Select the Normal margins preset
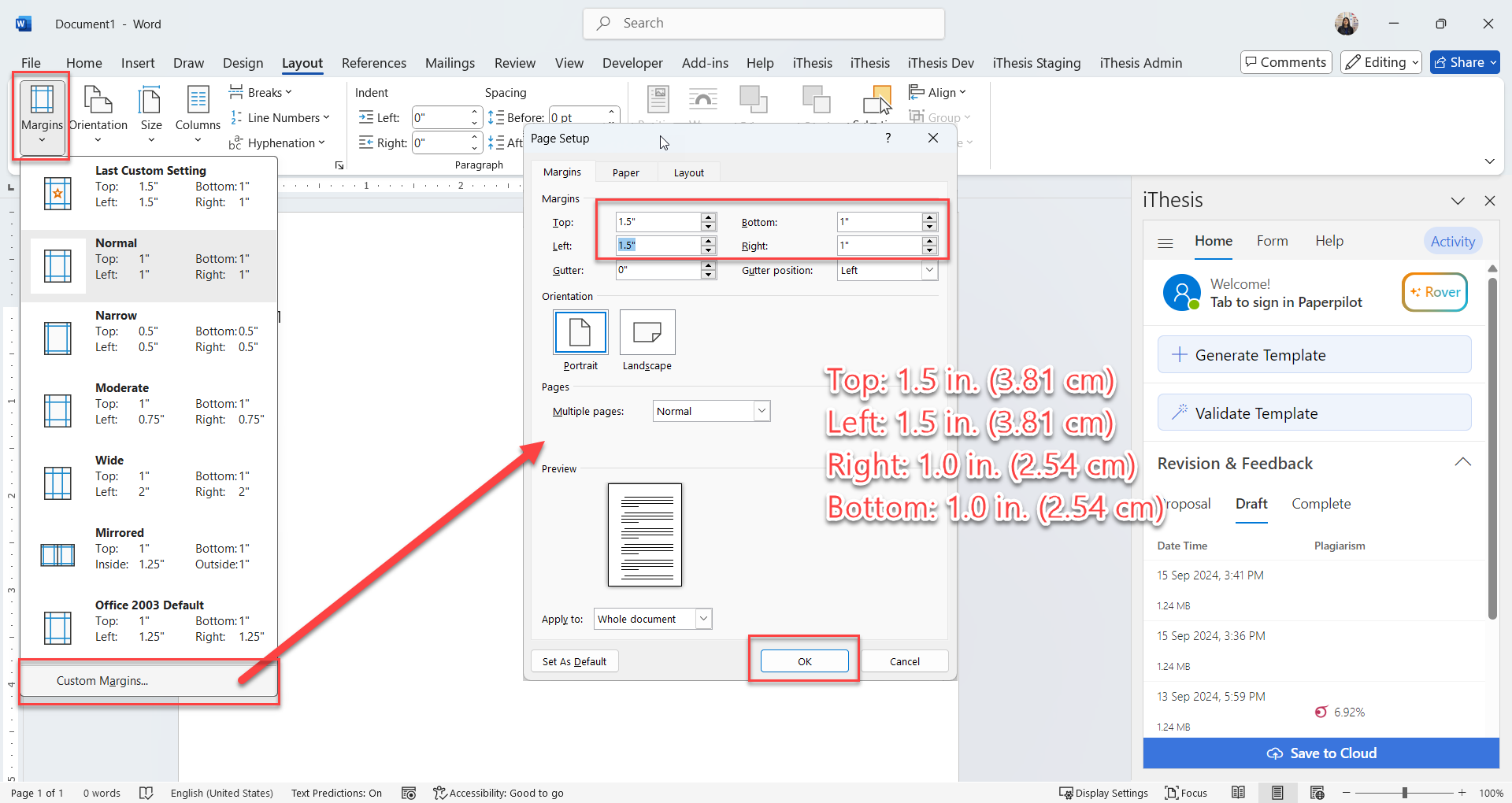Screen dimensions: 1512x803 149,266
